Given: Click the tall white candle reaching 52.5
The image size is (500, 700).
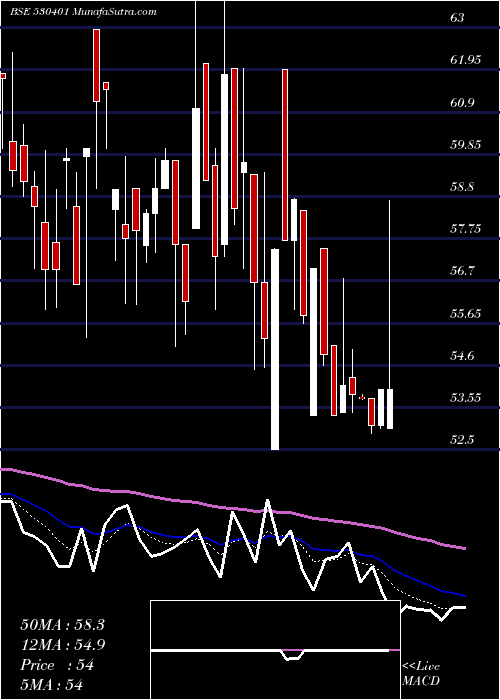Looking at the screenshot, I should point(275,350).
